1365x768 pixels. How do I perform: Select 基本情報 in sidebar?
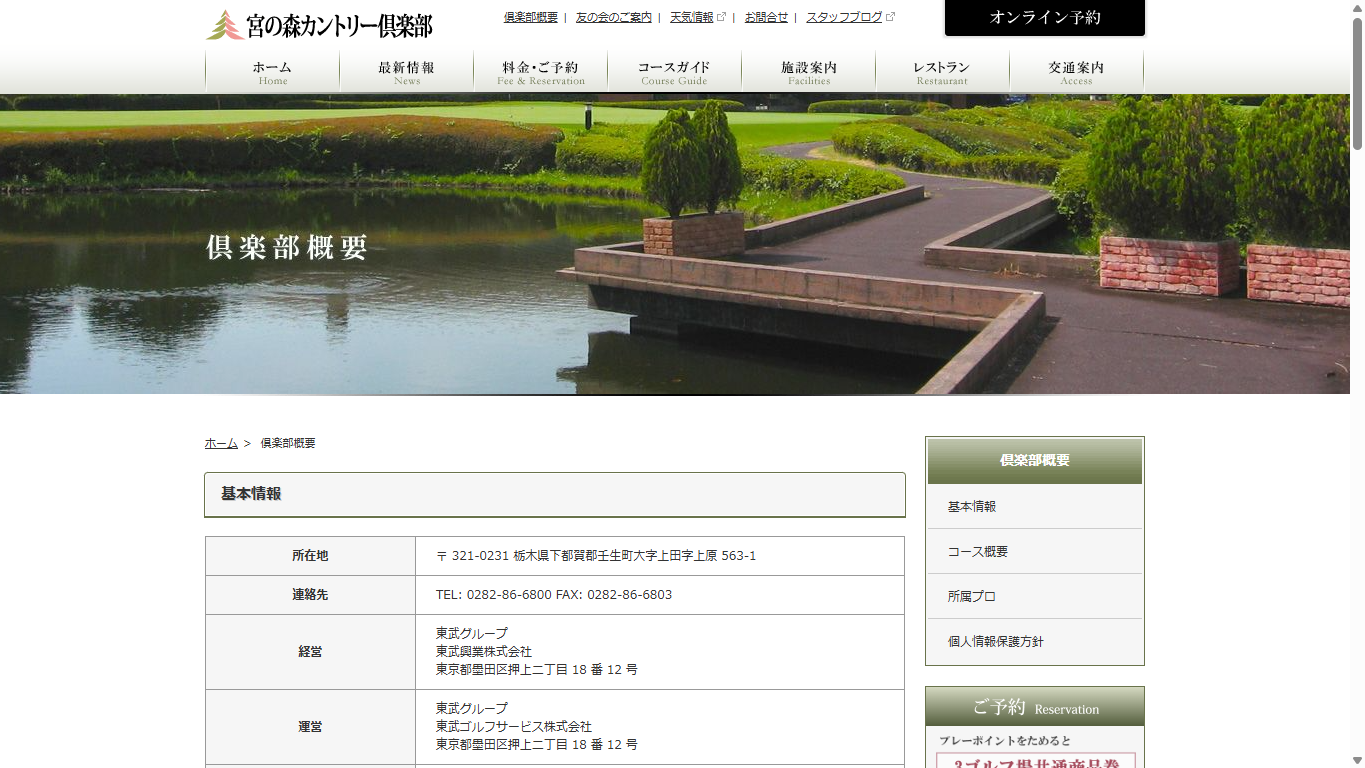pyautogui.click(x=1035, y=507)
